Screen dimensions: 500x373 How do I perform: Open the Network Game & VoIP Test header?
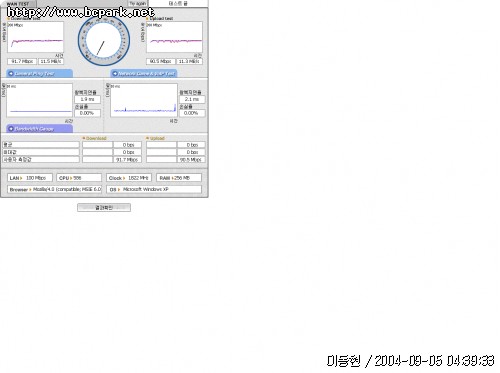tap(144, 73)
